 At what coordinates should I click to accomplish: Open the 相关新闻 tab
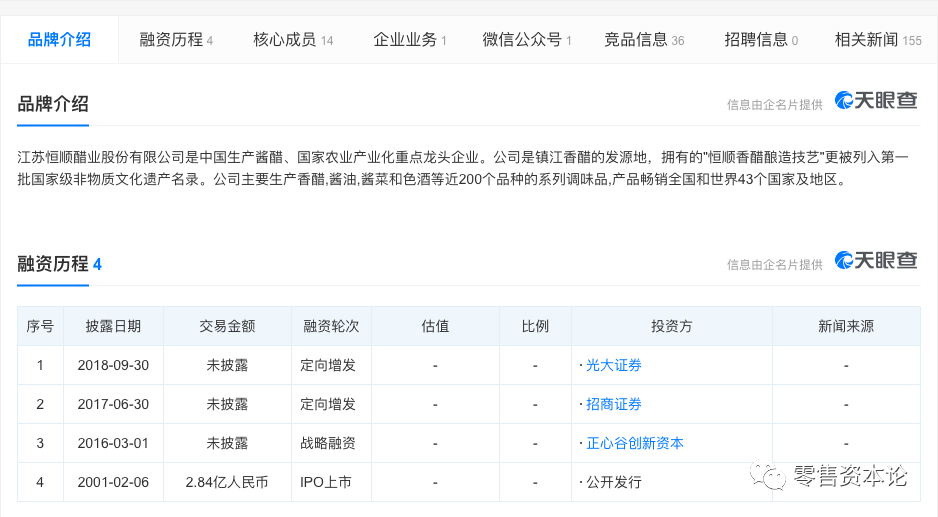(878, 40)
